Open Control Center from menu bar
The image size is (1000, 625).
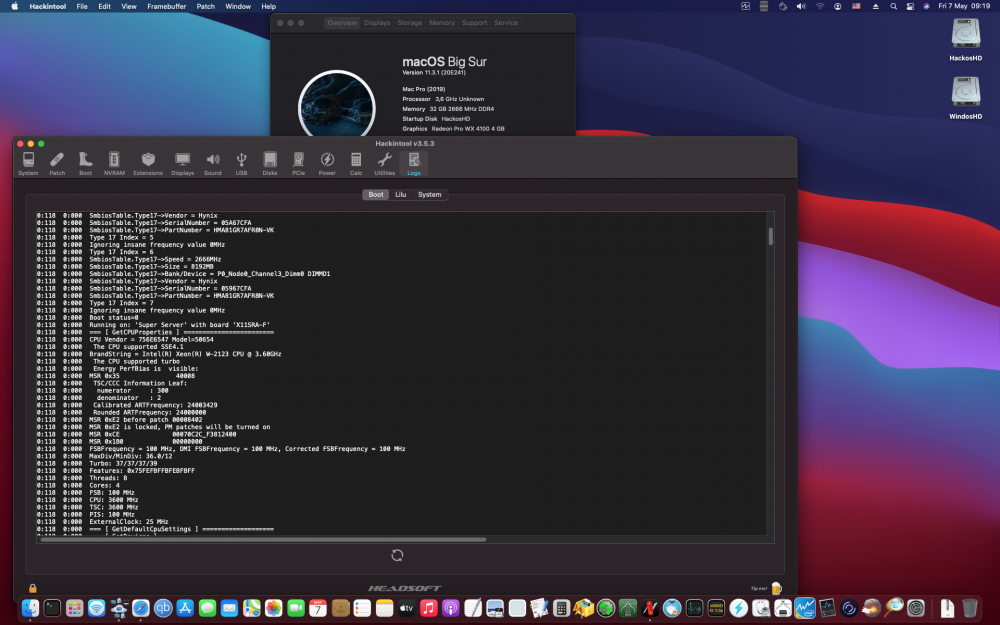click(x=910, y=6)
